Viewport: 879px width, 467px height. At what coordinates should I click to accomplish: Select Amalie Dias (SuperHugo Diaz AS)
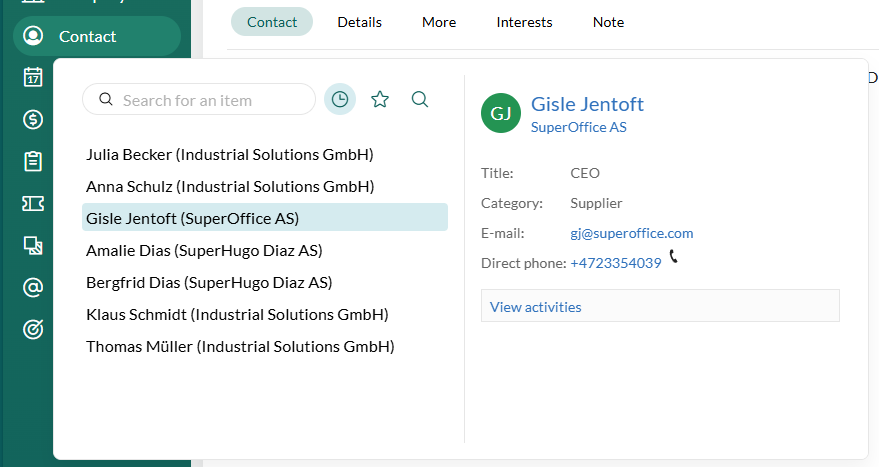[x=204, y=251]
